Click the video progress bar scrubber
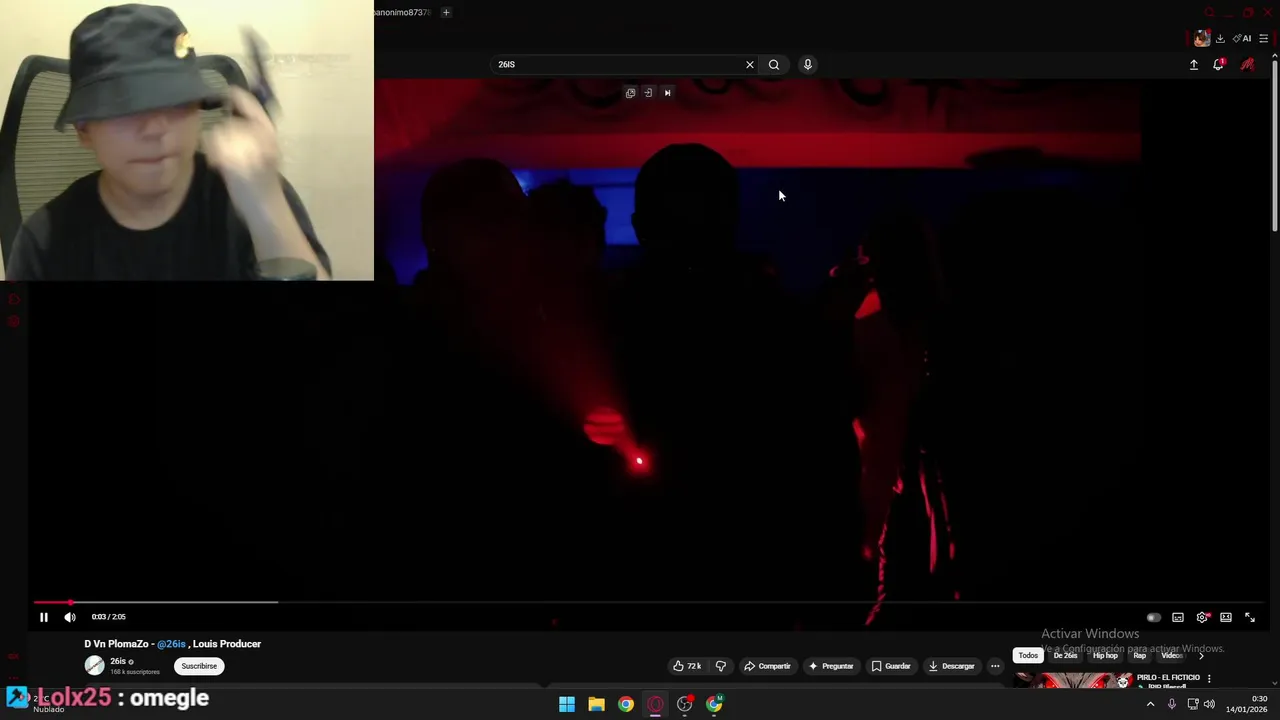The image size is (1280, 720). tap(70, 602)
